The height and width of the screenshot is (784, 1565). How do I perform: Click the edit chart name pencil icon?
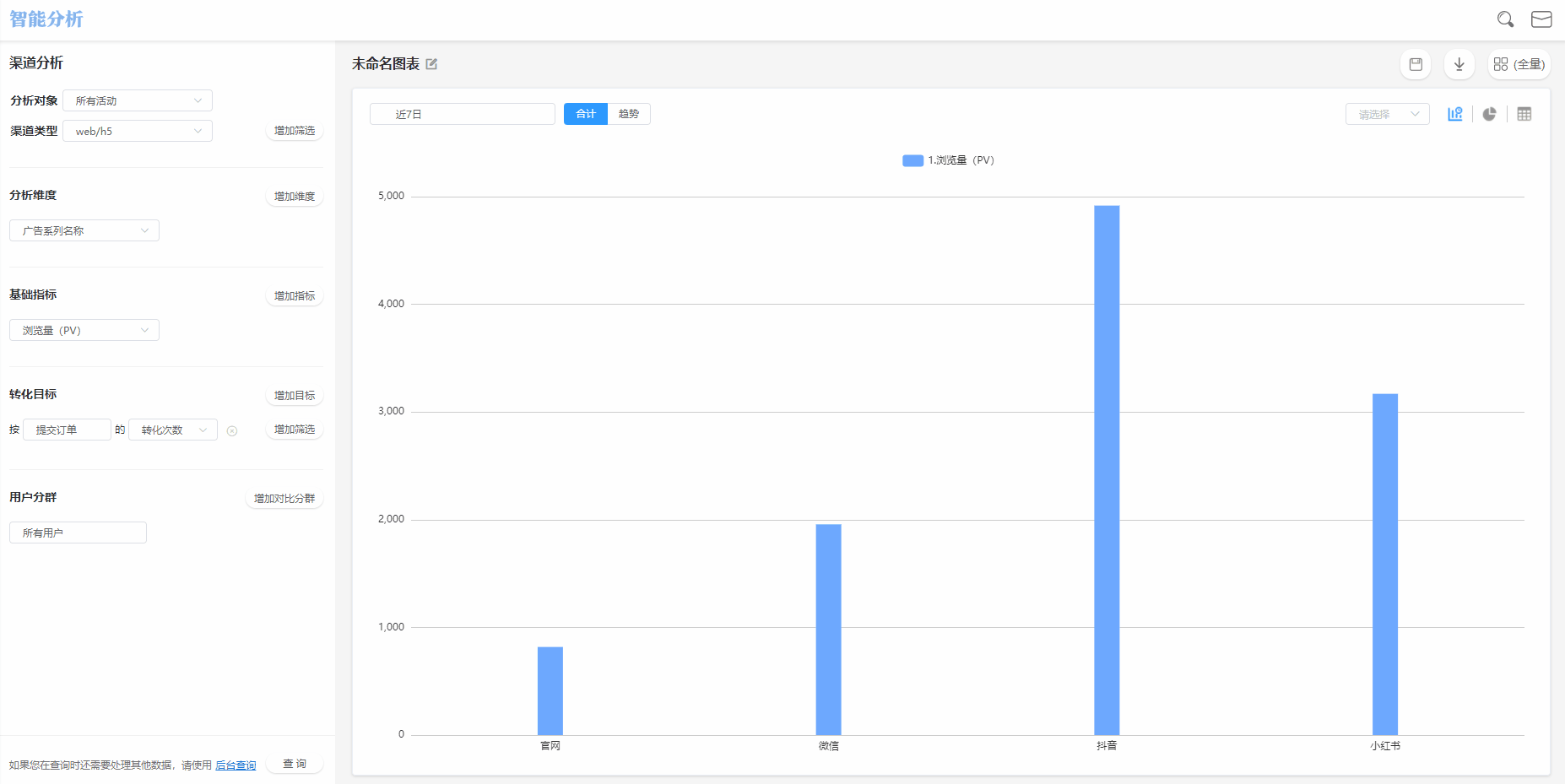tap(431, 64)
